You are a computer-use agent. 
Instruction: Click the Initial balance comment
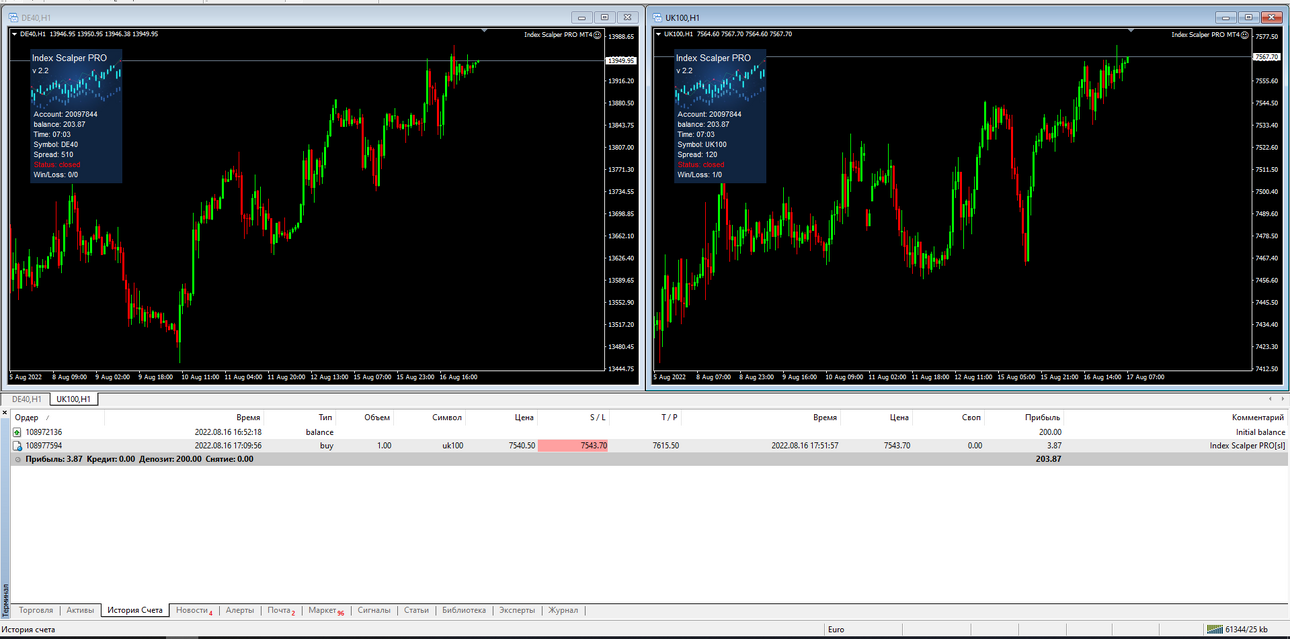[x=1260, y=432]
